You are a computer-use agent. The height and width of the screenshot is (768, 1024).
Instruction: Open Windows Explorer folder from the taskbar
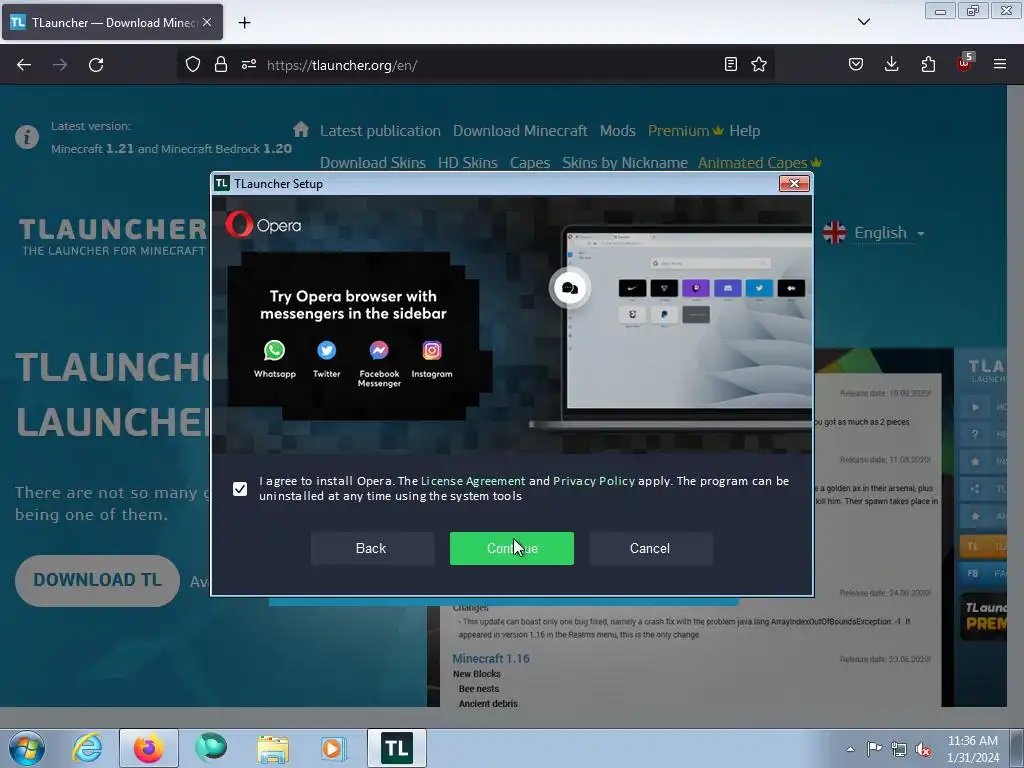click(x=273, y=748)
